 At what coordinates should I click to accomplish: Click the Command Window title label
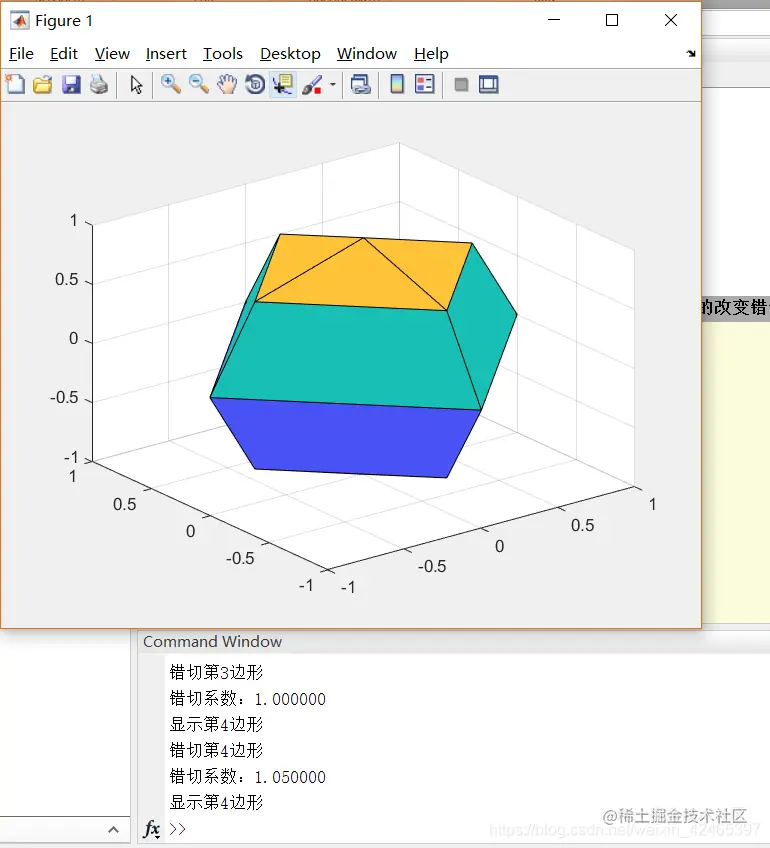212,641
